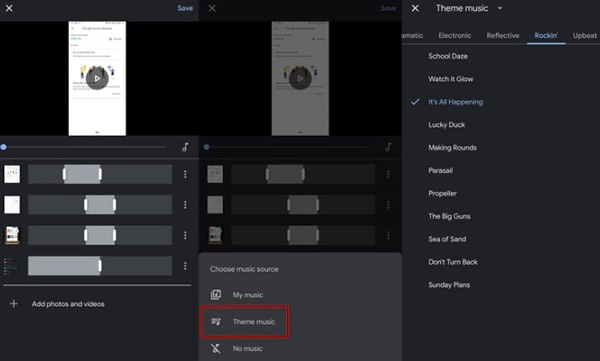Select the Sunday Plans track
Viewport: 600px width, 361px height.
[449, 285]
